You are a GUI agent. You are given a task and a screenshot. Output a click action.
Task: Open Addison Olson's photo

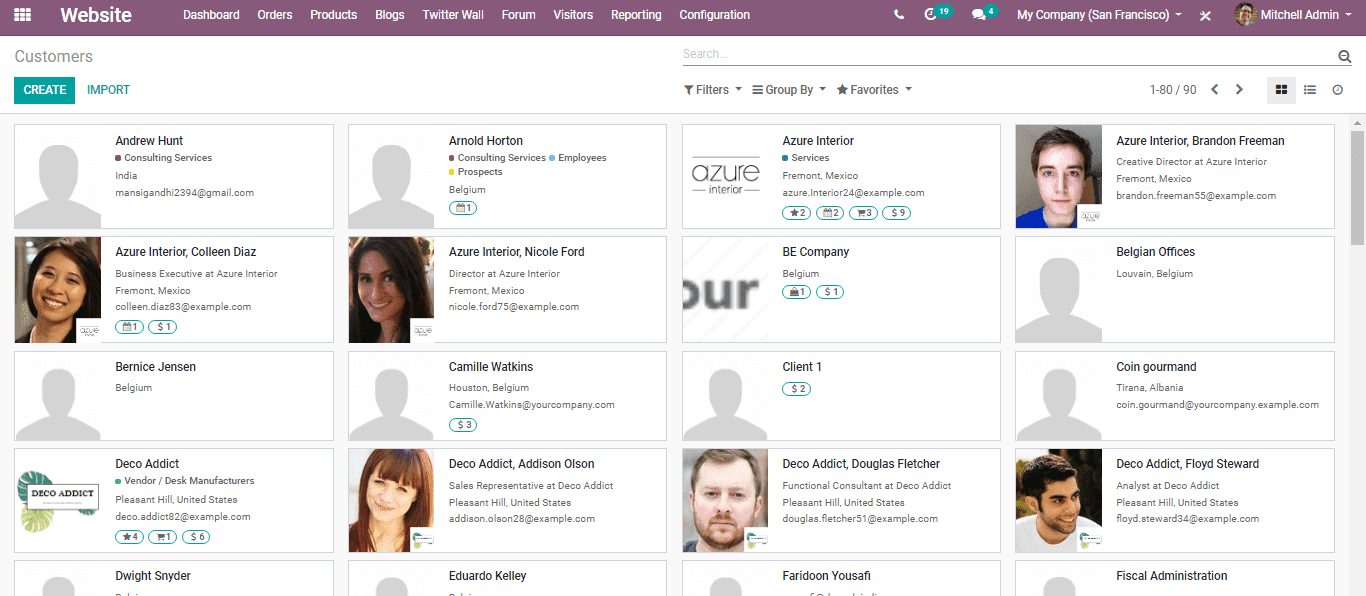pyautogui.click(x=392, y=500)
